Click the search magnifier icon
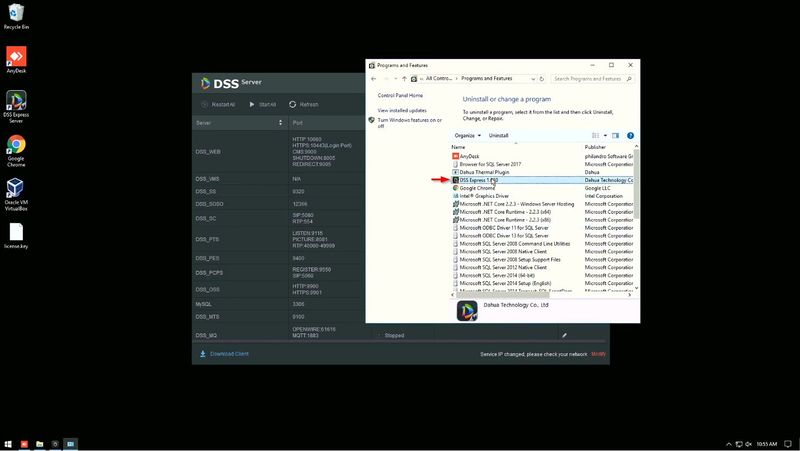The image size is (800, 451). coord(629,79)
